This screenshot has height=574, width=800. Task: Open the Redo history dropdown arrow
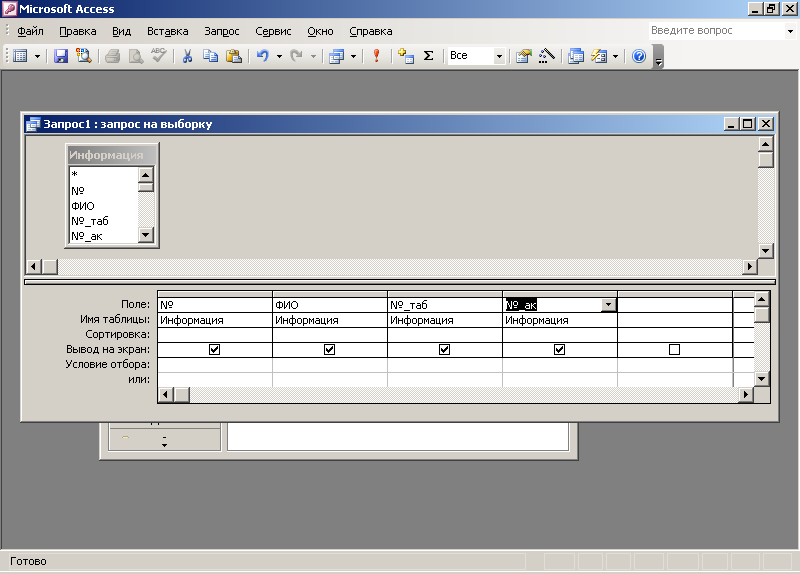coord(313,56)
